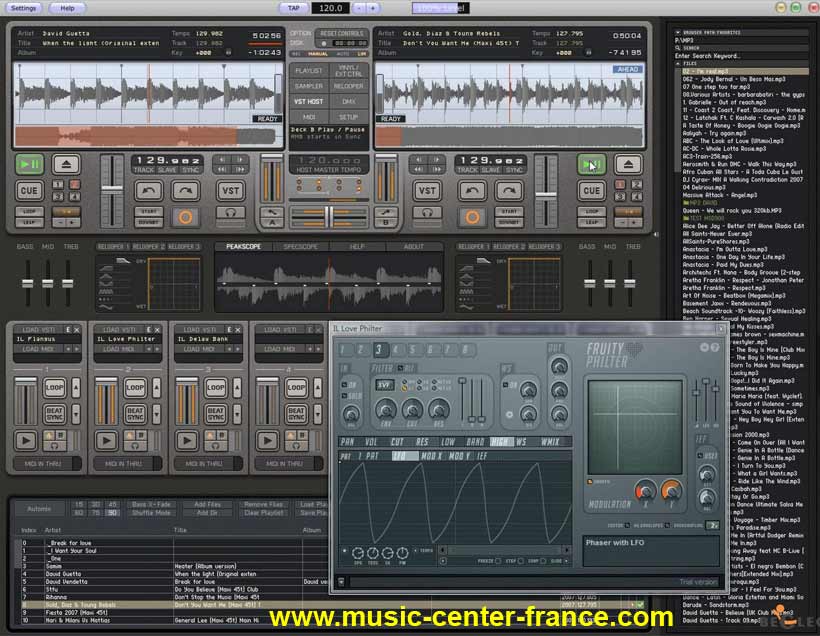Turn the Philter CUT knob
The width and height of the screenshot is (820, 636).
412,410
